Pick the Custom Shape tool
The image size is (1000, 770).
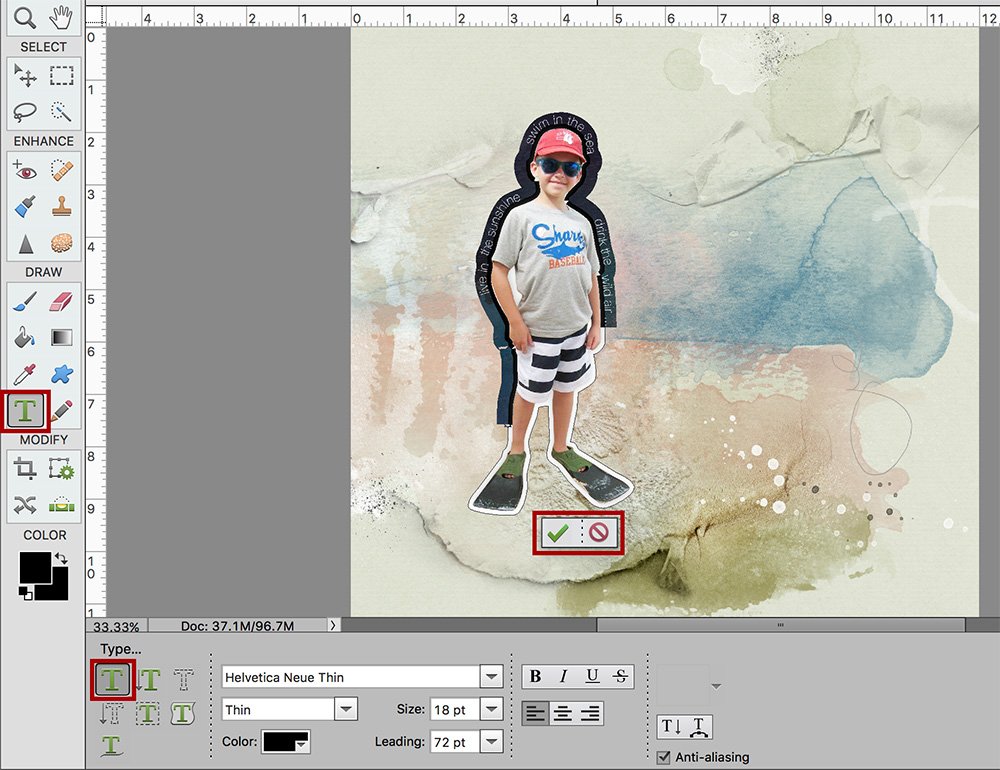(x=62, y=374)
